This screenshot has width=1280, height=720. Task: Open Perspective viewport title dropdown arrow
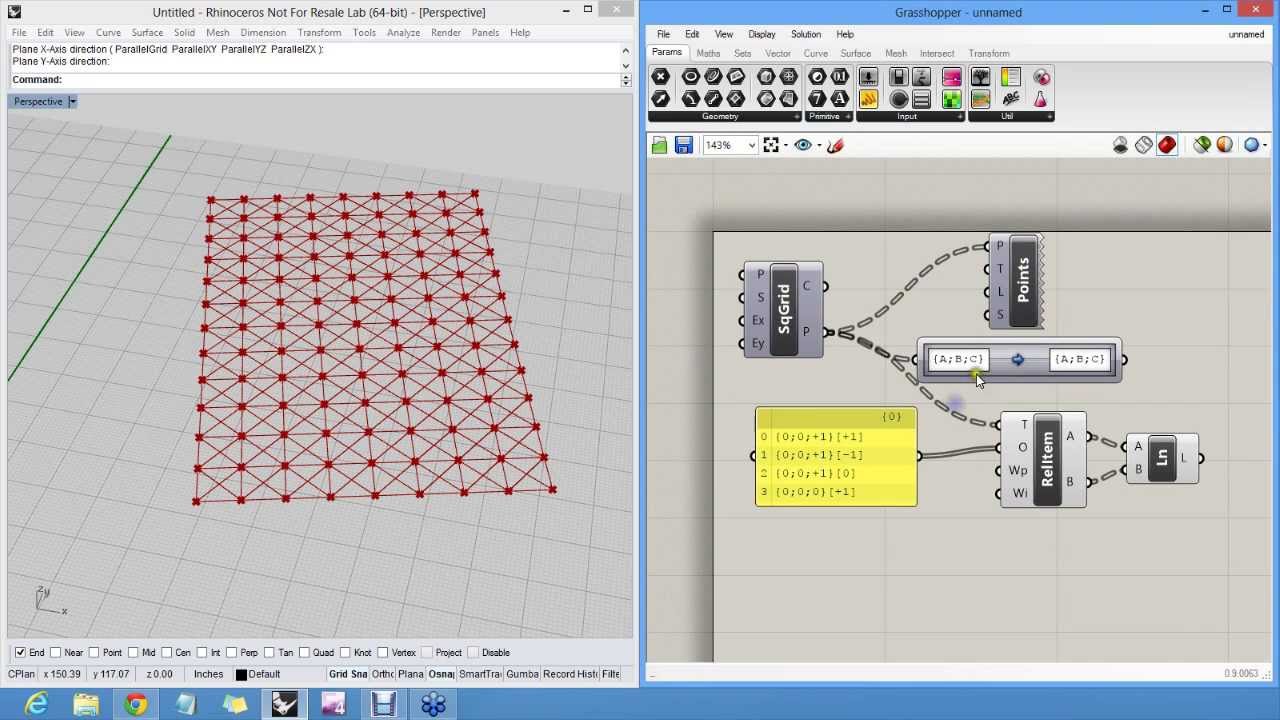pos(72,102)
